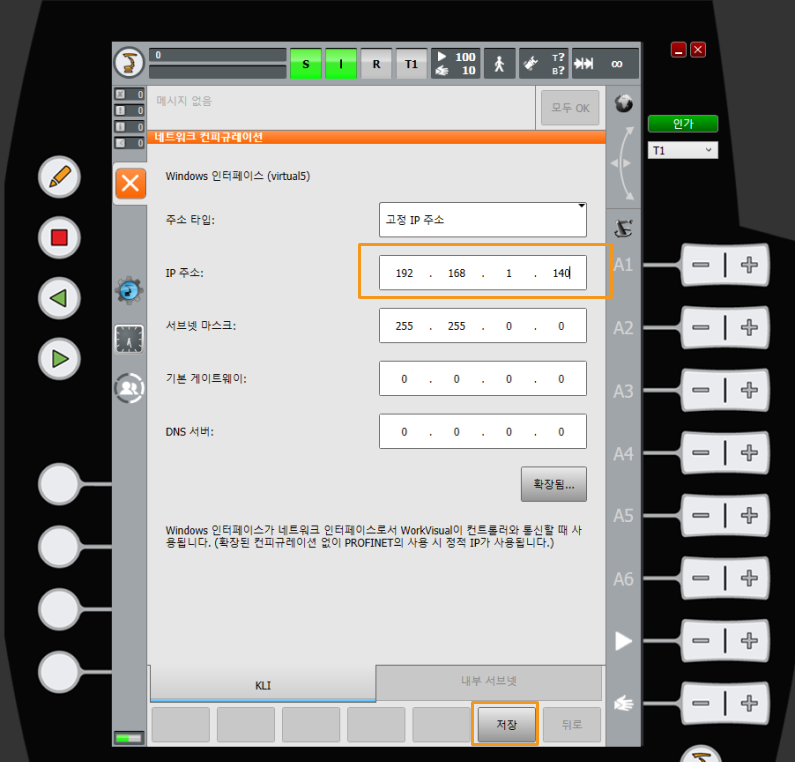
Task: Open the 주소 타입 dropdown showing 고정 IP 주소
Action: click(483, 220)
